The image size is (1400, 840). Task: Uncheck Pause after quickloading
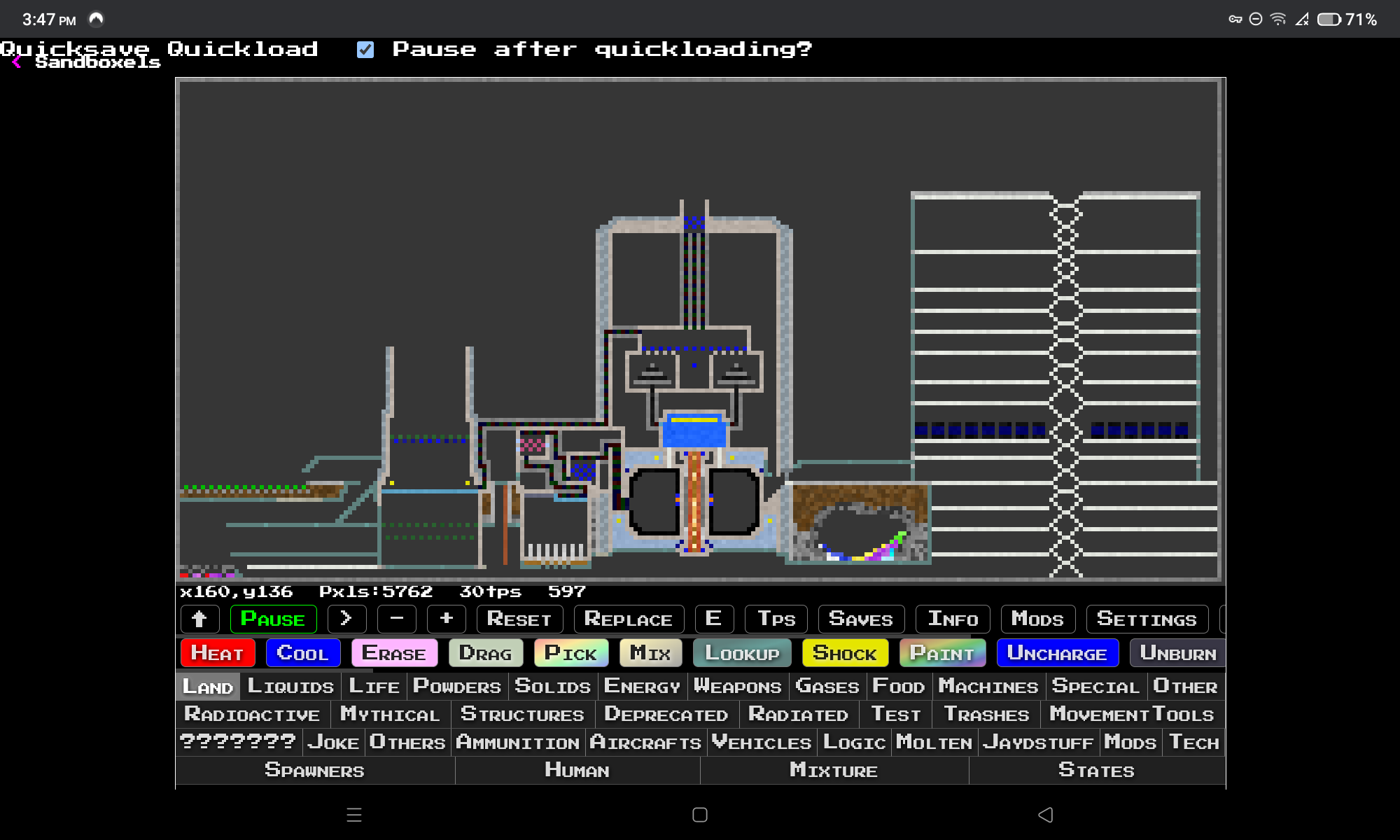tap(364, 49)
